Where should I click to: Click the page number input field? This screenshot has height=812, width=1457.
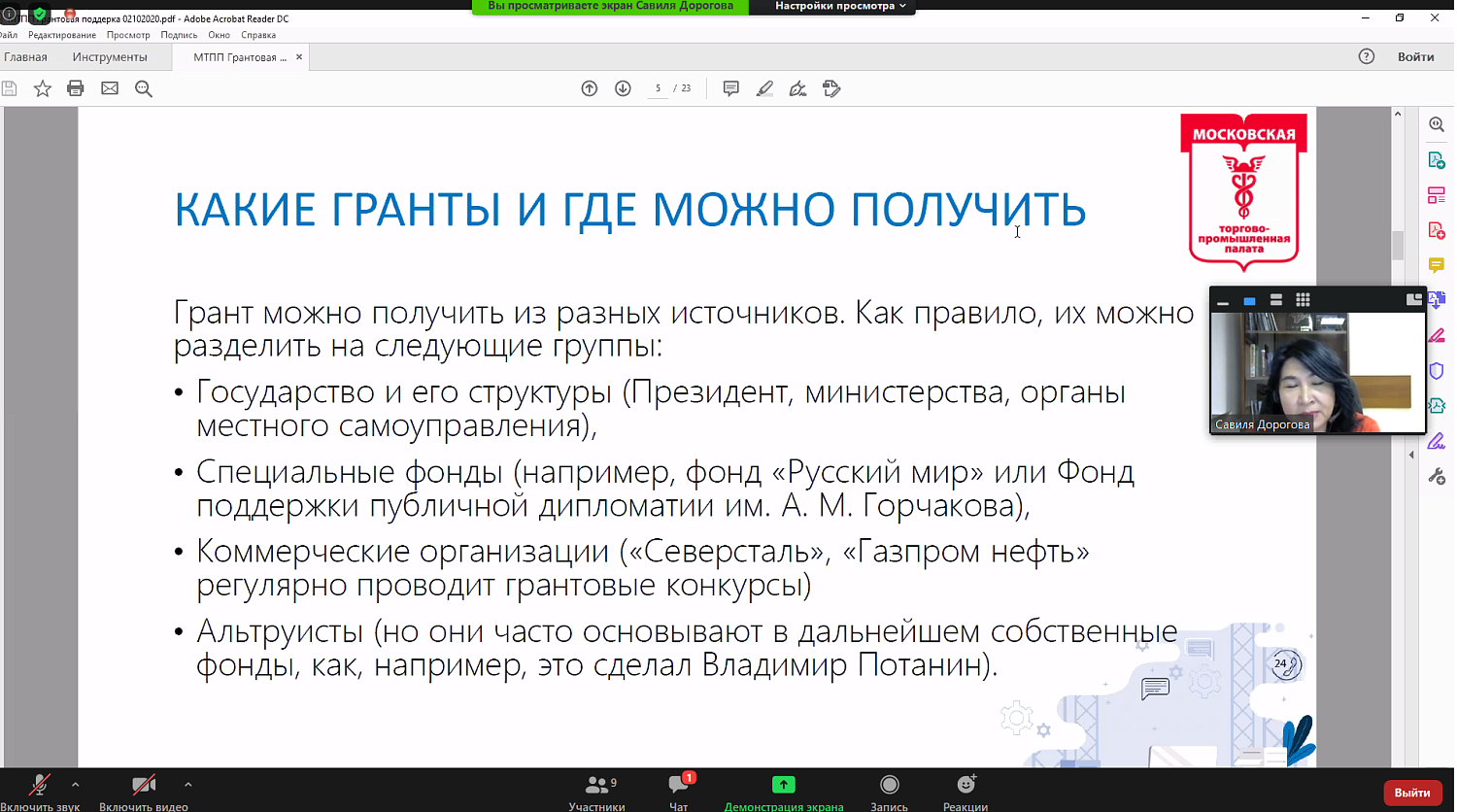(658, 88)
